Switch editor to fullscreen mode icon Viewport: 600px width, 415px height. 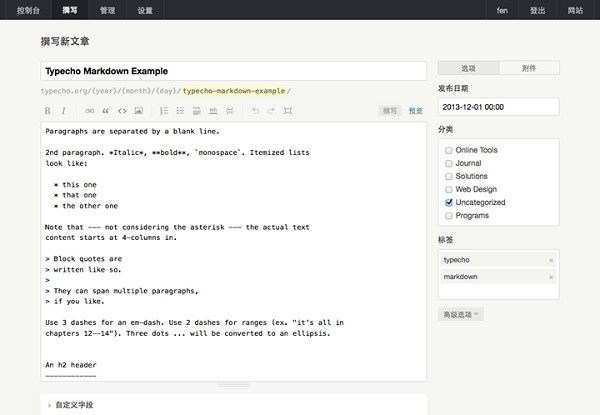(288, 110)
